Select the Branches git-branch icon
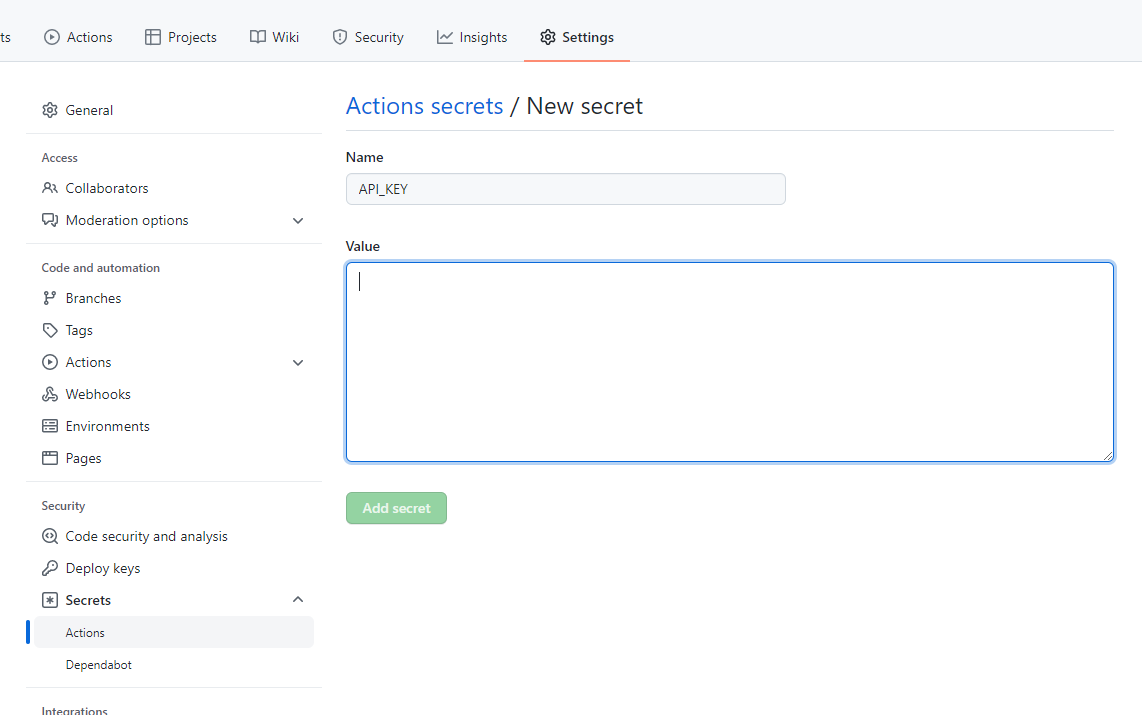Image resolution: width=1142 pixels, height=715 pixels. (x=49, y=297)
